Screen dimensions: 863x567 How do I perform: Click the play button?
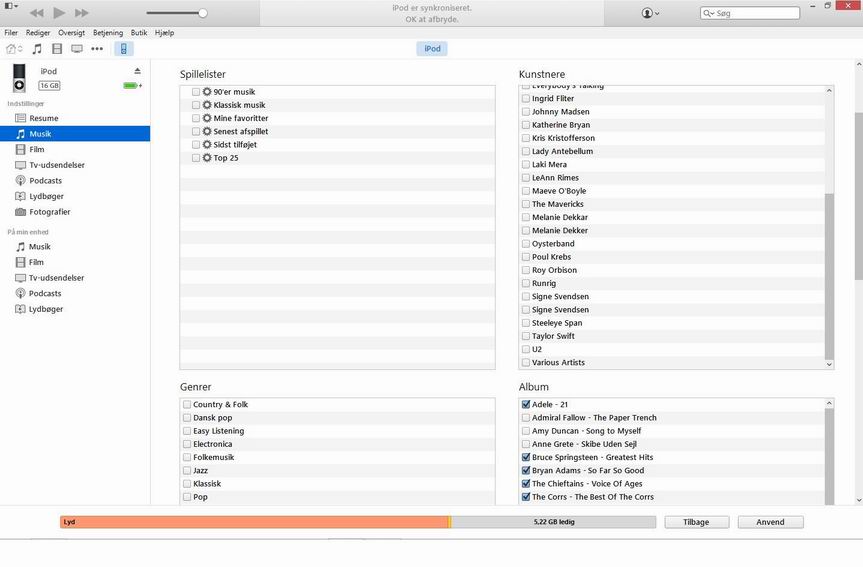tap(59, 13)
